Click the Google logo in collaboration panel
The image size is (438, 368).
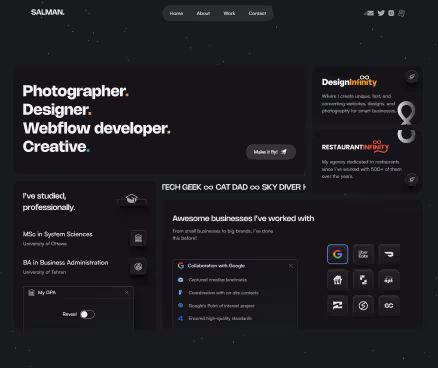pyautogui.click(x=181, y=265)
